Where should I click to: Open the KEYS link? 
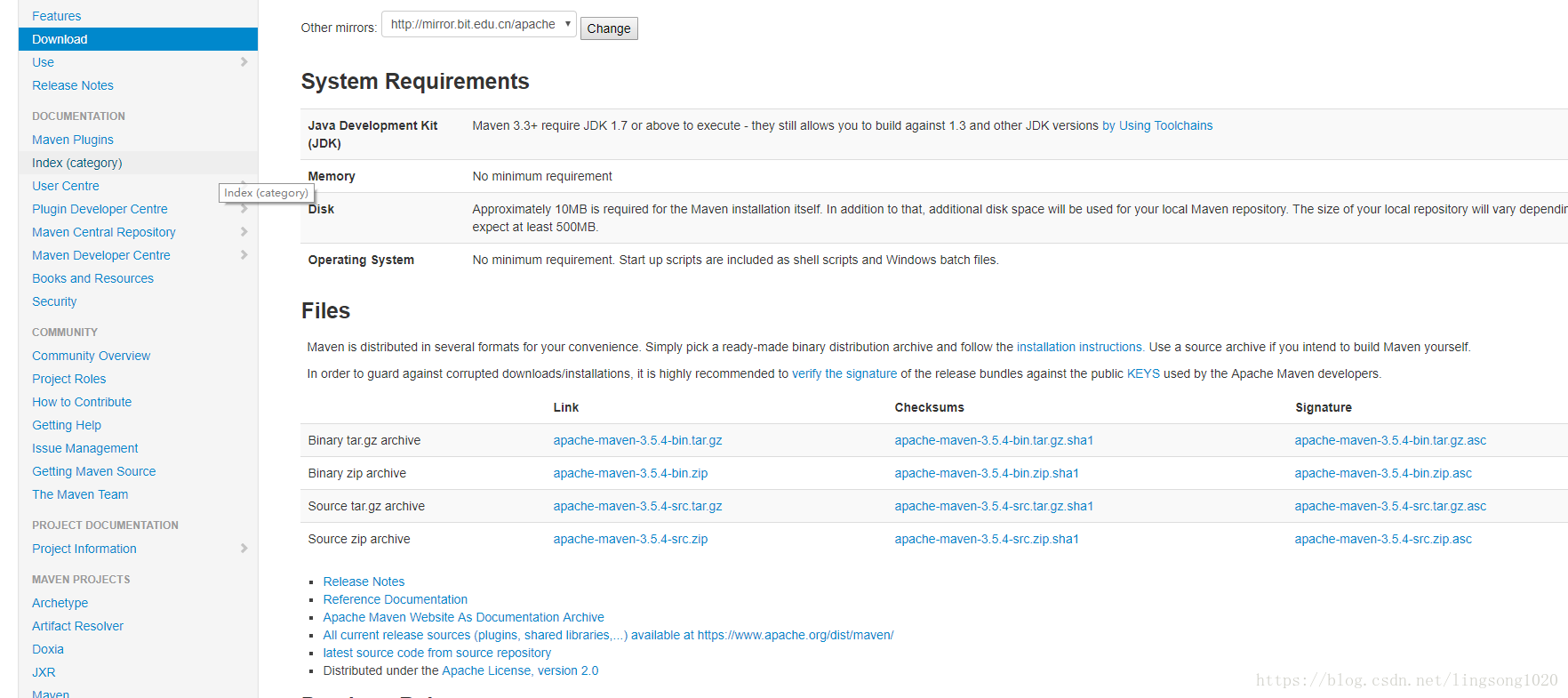(1143, 373)
